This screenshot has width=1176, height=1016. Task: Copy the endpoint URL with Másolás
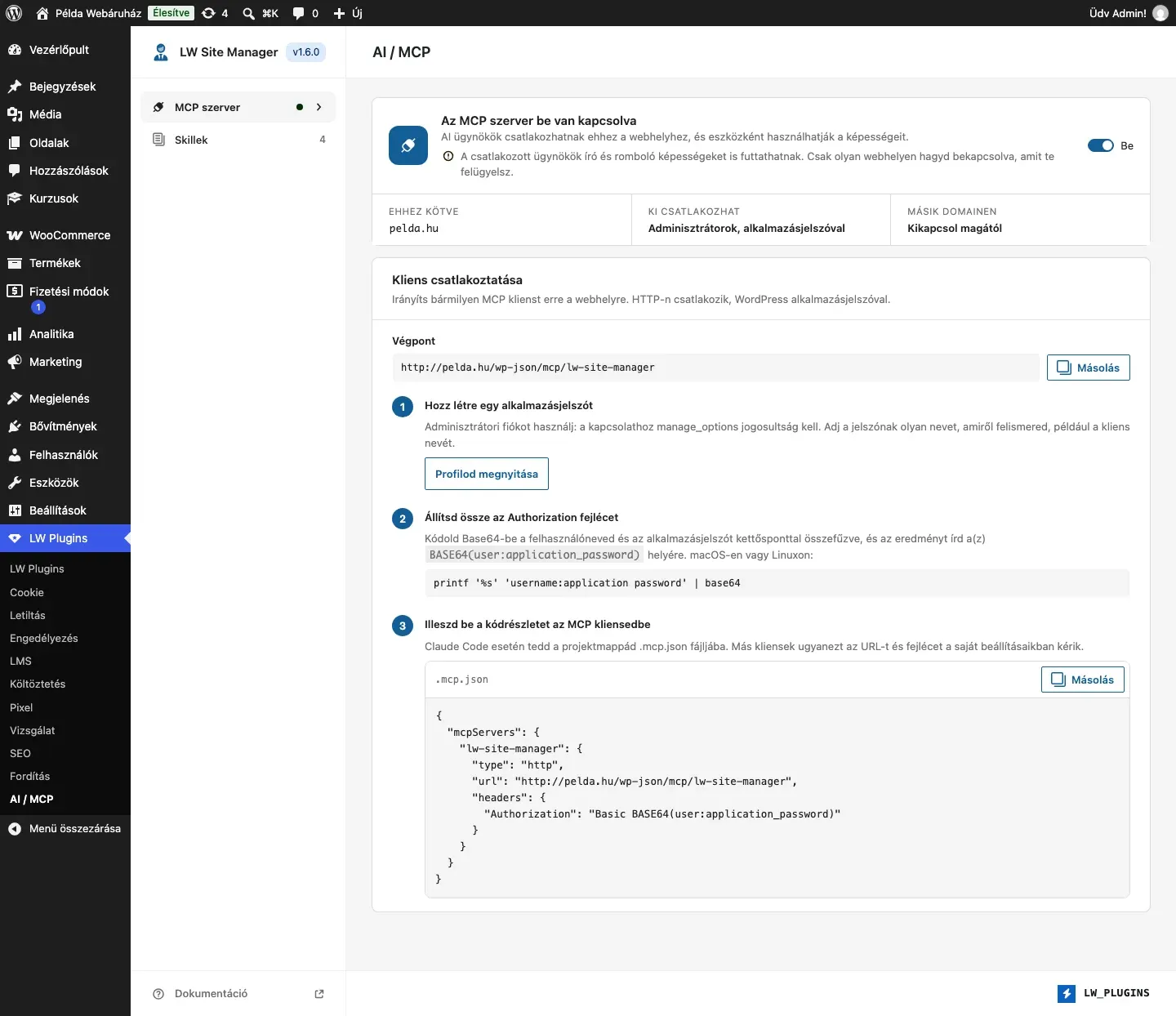[x=1089, y=368]
